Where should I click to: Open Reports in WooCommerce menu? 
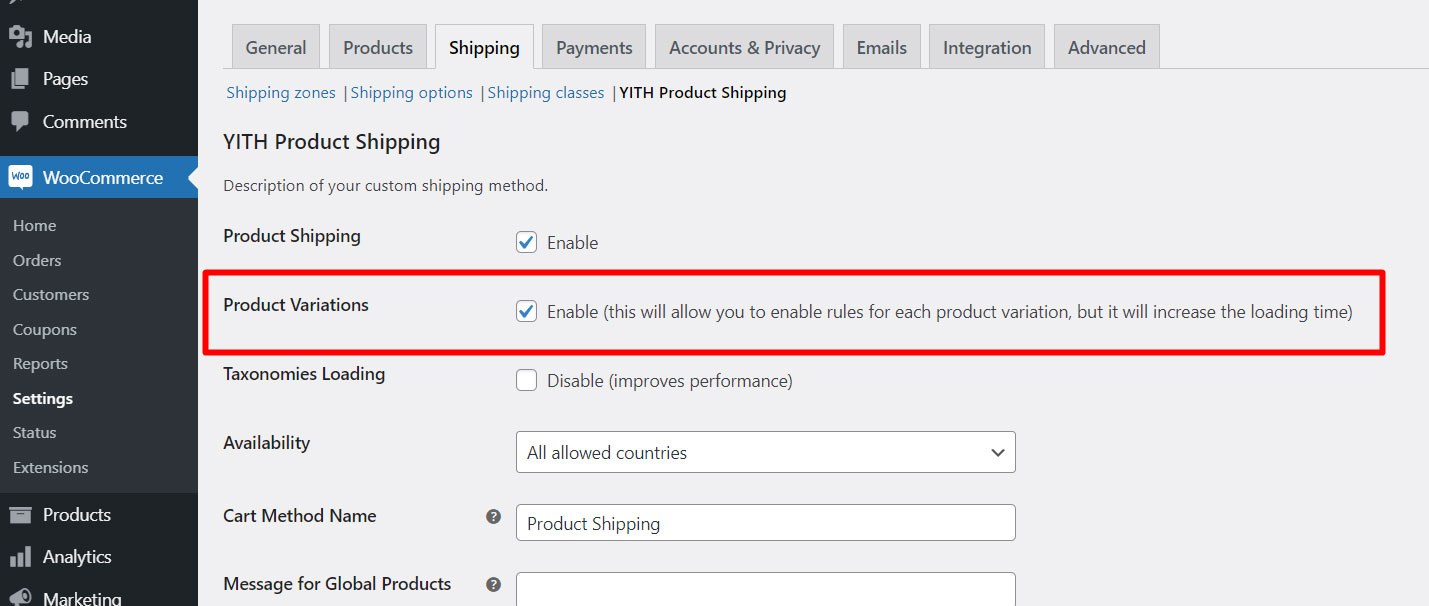41,364
